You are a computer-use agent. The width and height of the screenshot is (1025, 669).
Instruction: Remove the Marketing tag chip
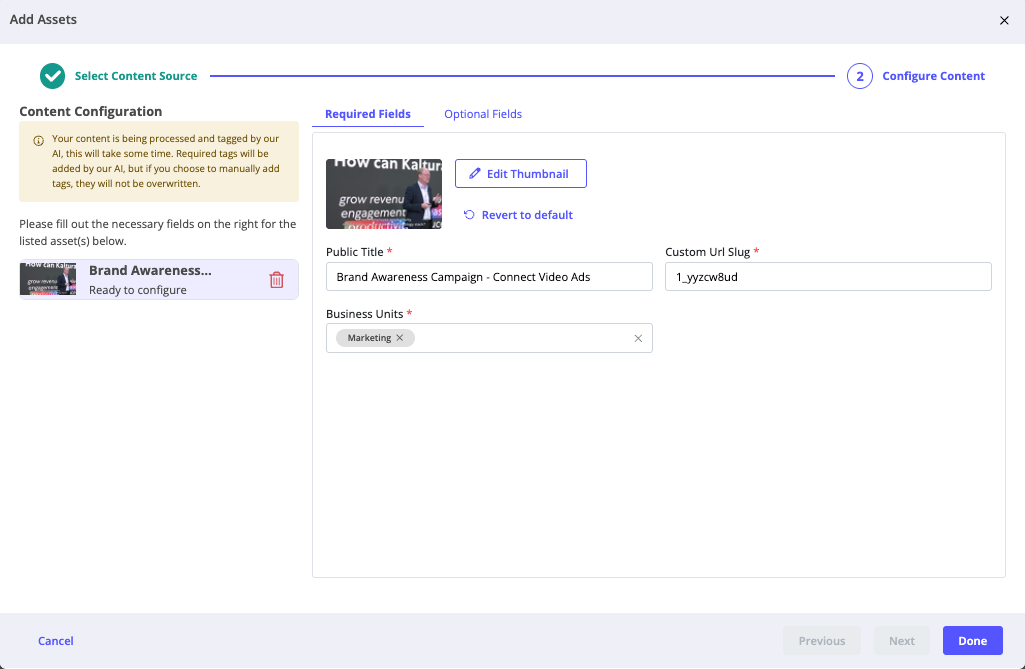coord(399,337)
